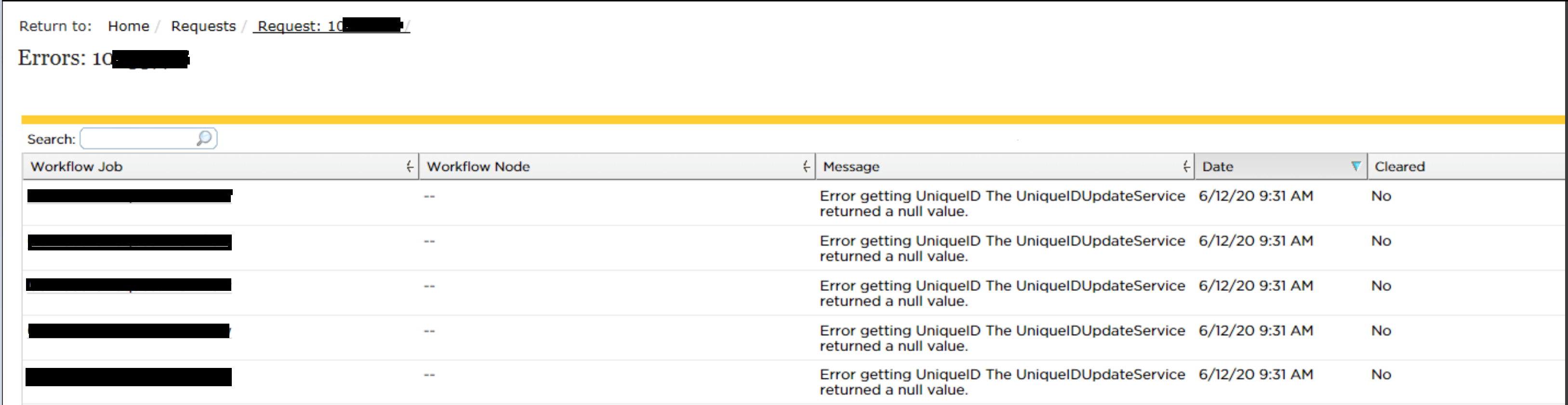This screenshot has width=1568, height=405.
Task: Click the Cleared column header
Action: [1399, 167]
